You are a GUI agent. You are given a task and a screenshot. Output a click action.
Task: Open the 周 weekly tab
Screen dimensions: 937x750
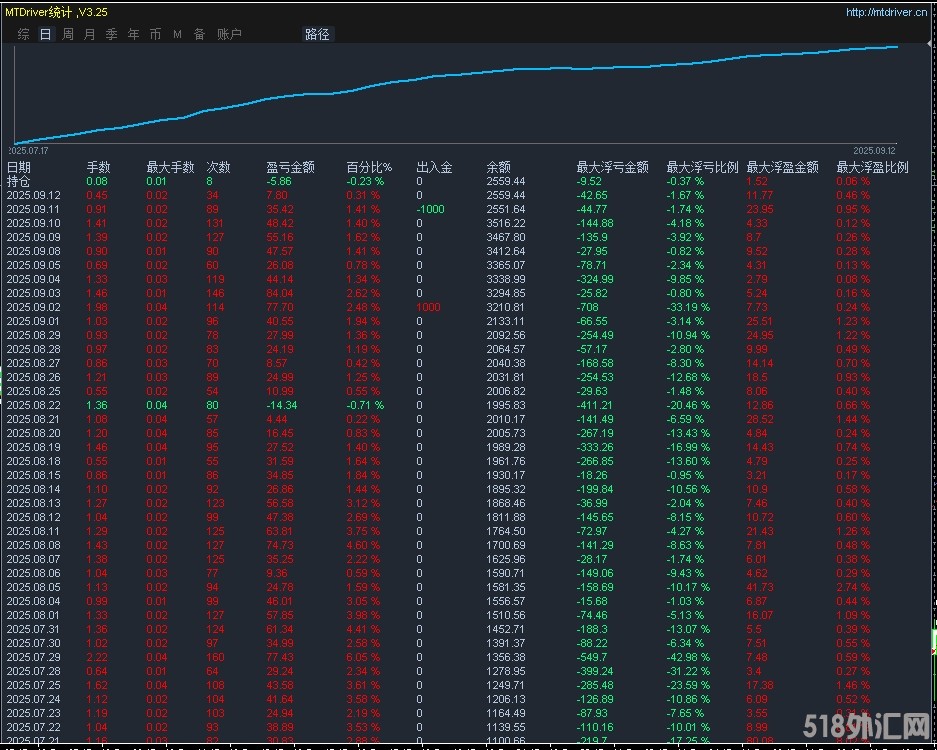tap(68, 34)
